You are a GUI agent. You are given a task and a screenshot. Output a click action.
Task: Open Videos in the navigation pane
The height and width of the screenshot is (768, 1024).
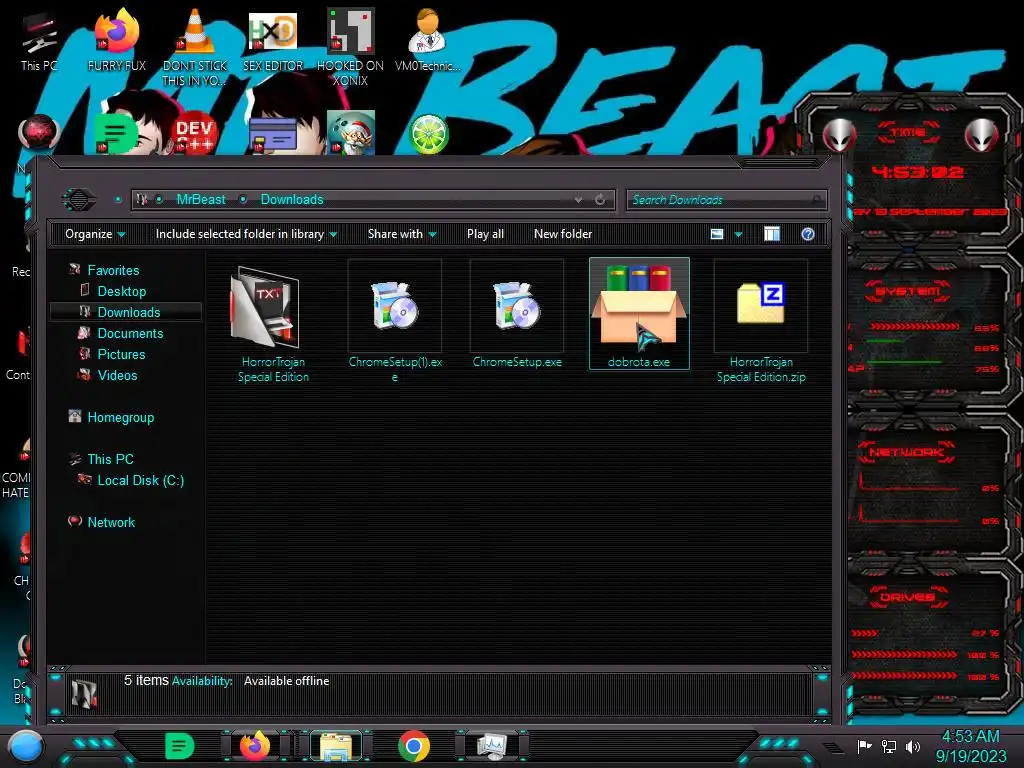pyautogui.click(x=118, y=375)
